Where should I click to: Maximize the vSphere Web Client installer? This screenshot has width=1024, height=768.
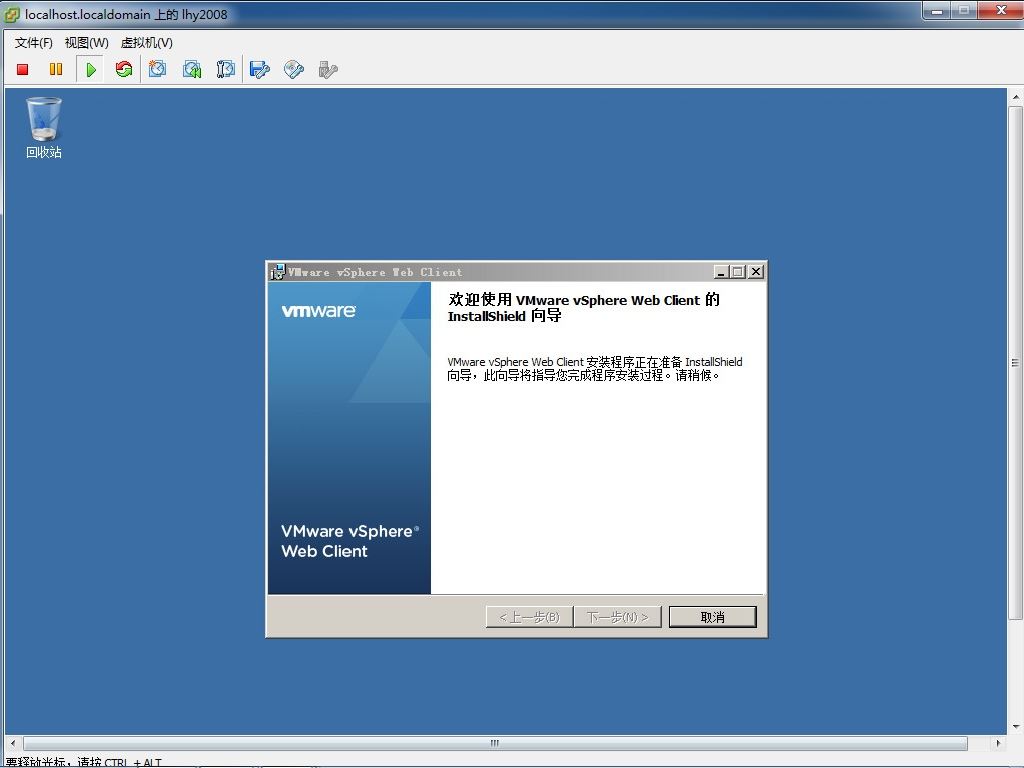point(738,272)
